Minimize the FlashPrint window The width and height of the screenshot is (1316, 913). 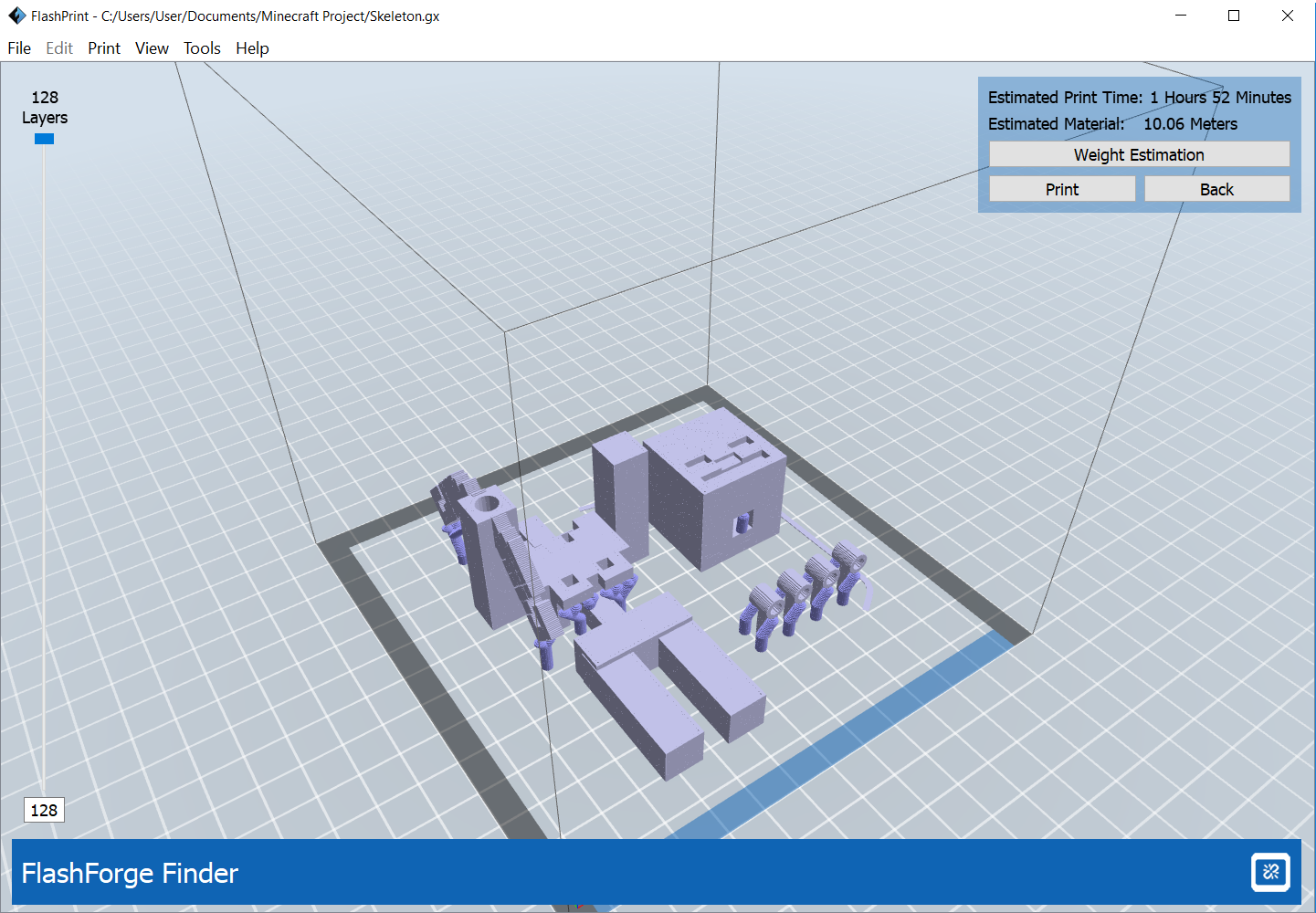pyautogui.click(x=1181, y=16)
